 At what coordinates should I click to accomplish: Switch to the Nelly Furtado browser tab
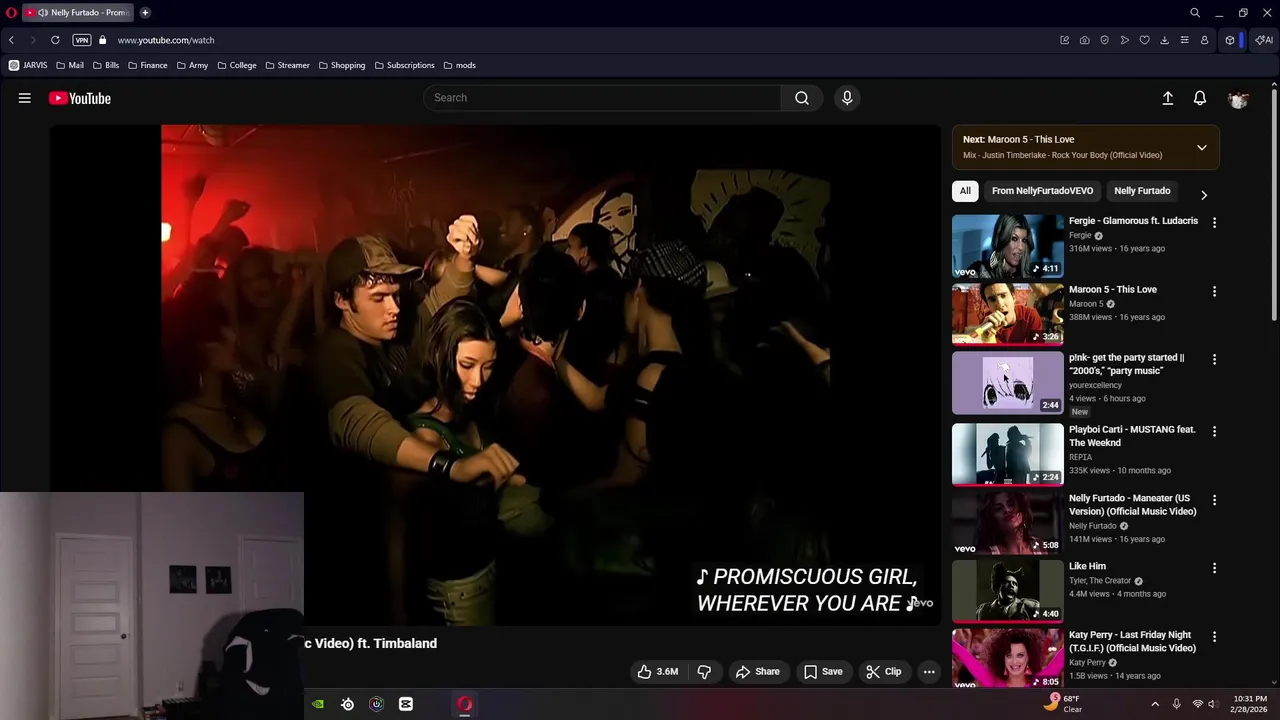click(78, 13)
